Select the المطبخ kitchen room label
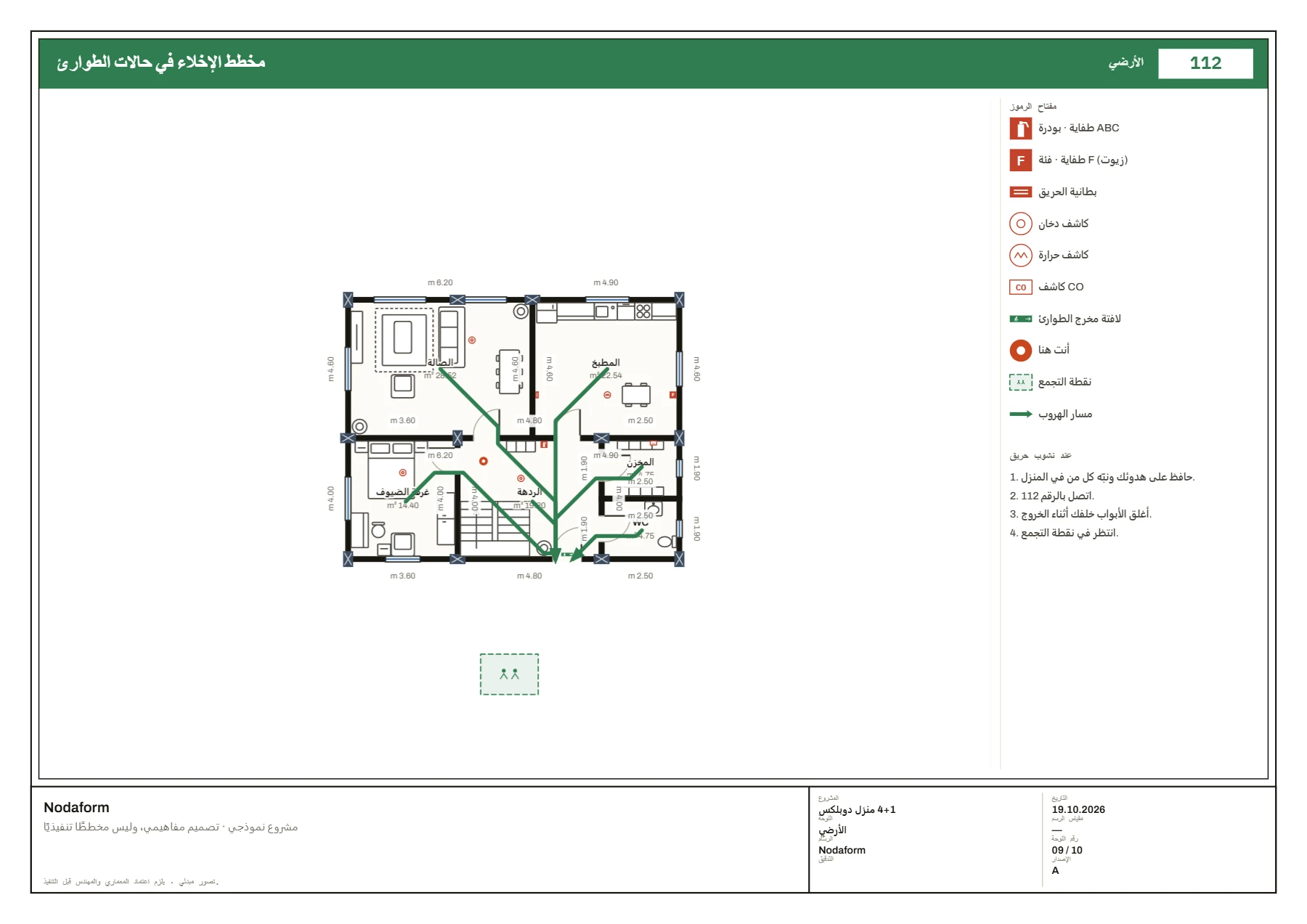1307x924 pixels. tap(606, 363)
